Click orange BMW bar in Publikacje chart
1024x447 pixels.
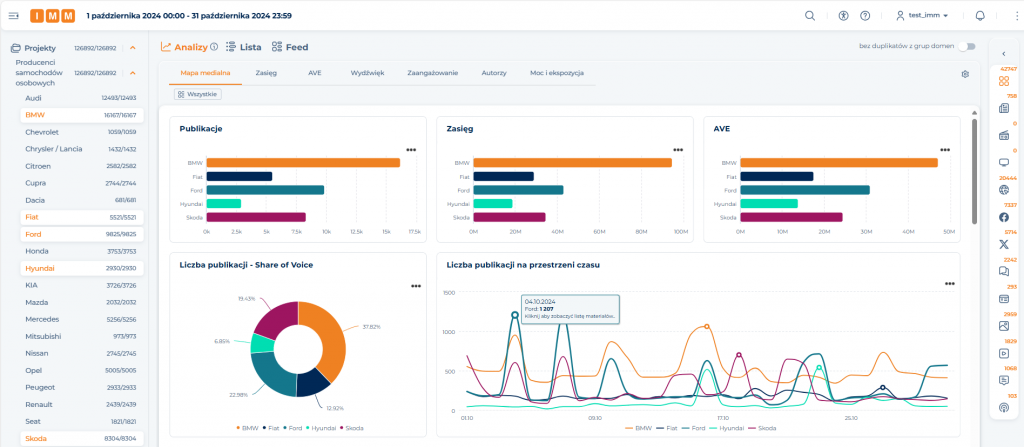click(303, 163)
